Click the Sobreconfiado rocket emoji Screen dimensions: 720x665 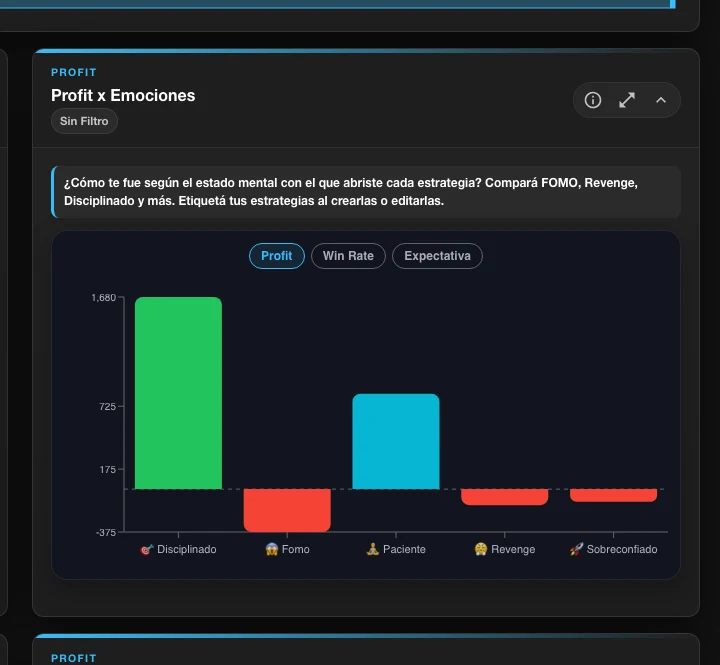click(576, 549)
